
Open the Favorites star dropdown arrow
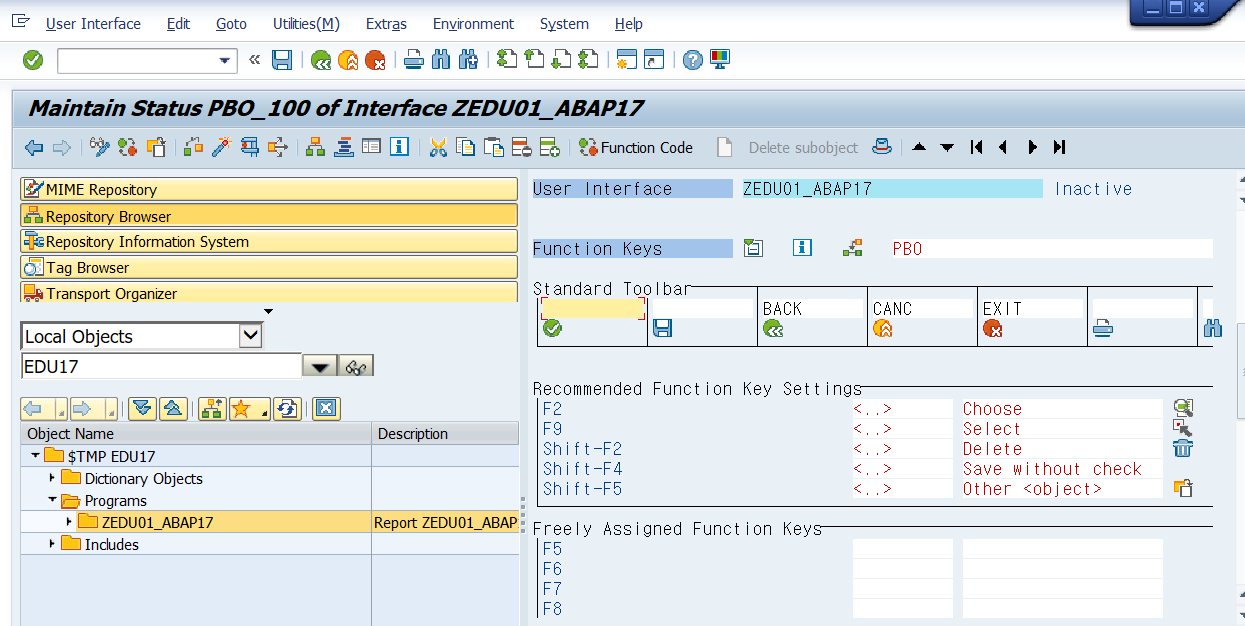pyautogui.click(x=264, y=410)
